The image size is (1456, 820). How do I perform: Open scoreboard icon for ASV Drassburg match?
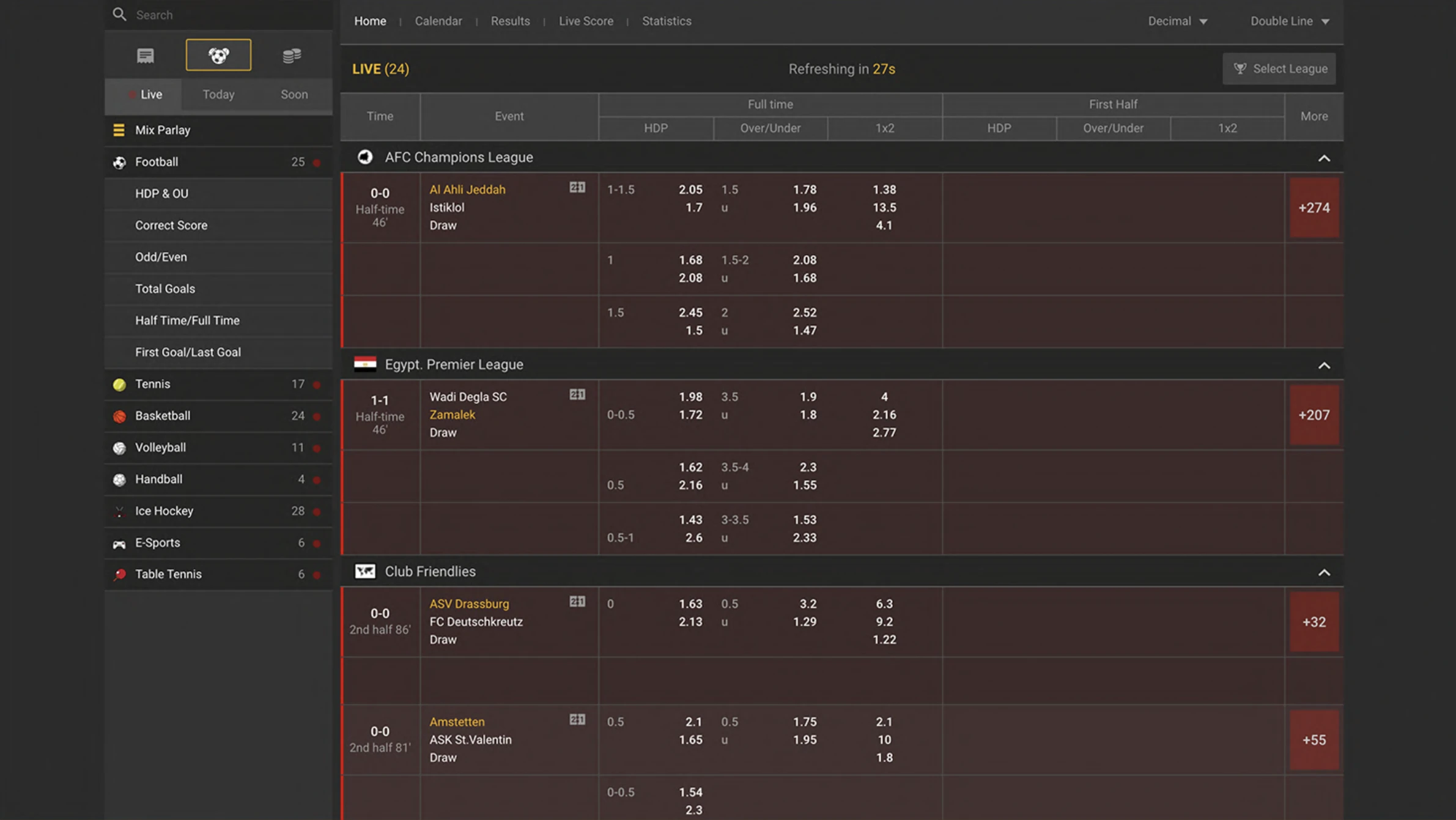577,602
